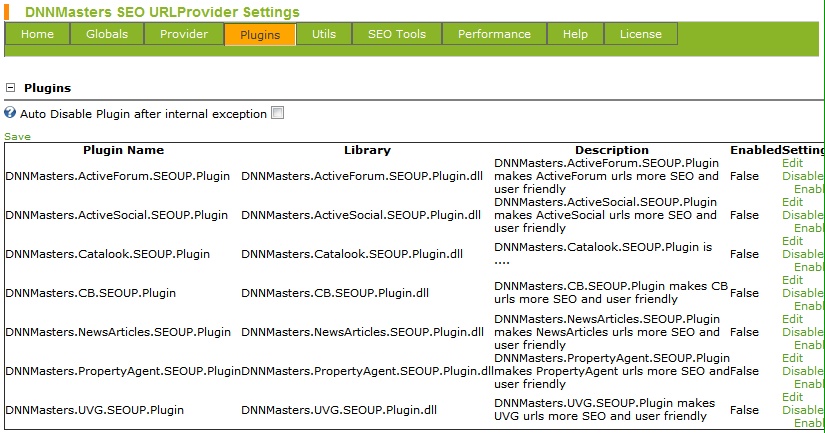Enable the UVG plugin
The width and height of the screenshot is (825, 433).
pyautogui.click(x=809, y=422)
